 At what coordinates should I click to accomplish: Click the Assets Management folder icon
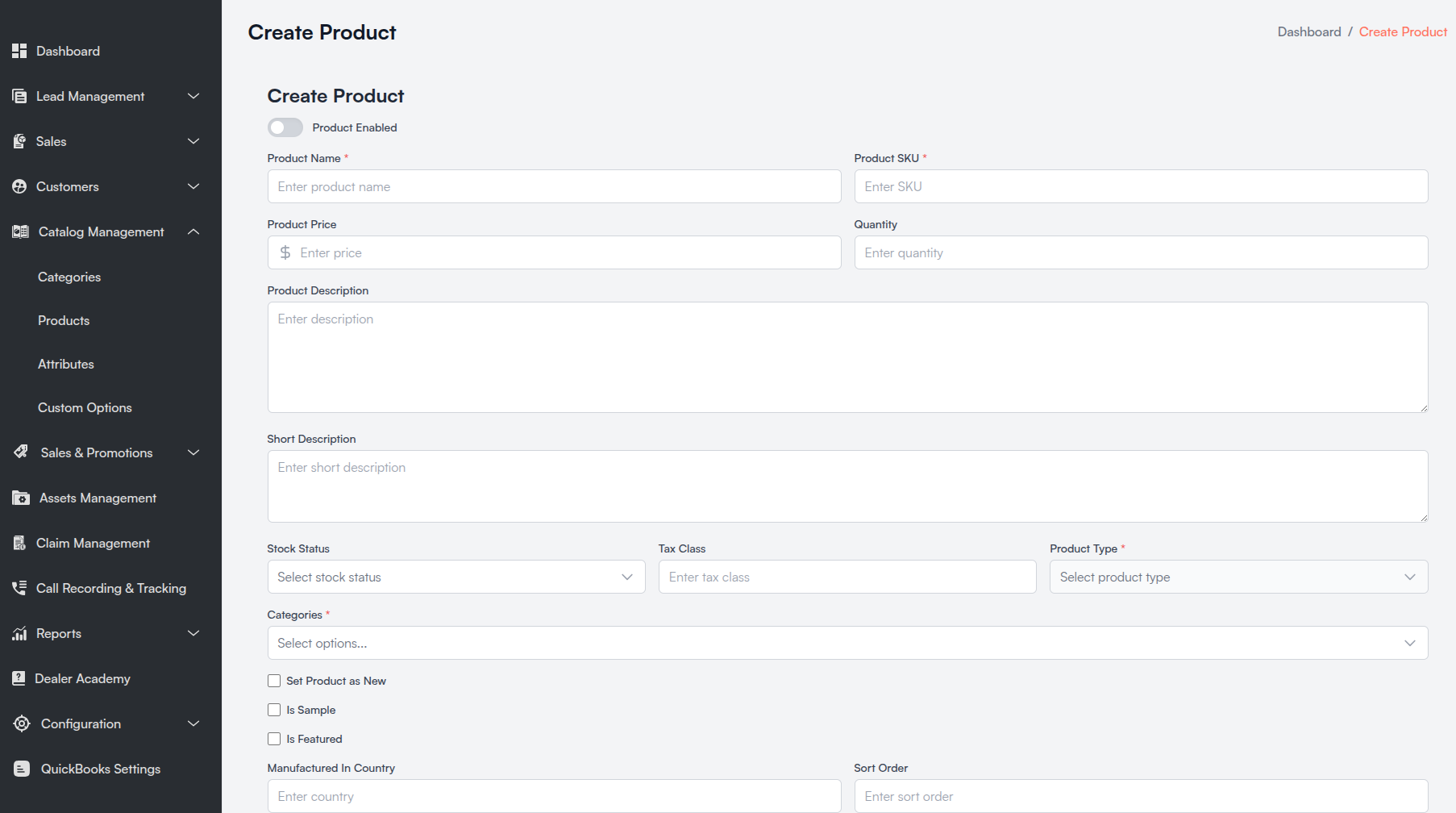tap(21, 498)
